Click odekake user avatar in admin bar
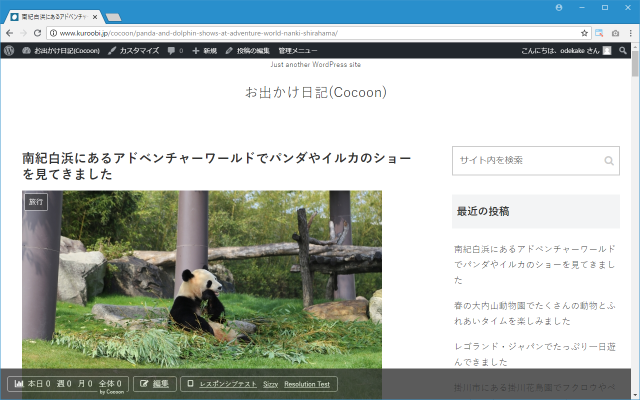640x400 pixels. [x=607, y=51]
